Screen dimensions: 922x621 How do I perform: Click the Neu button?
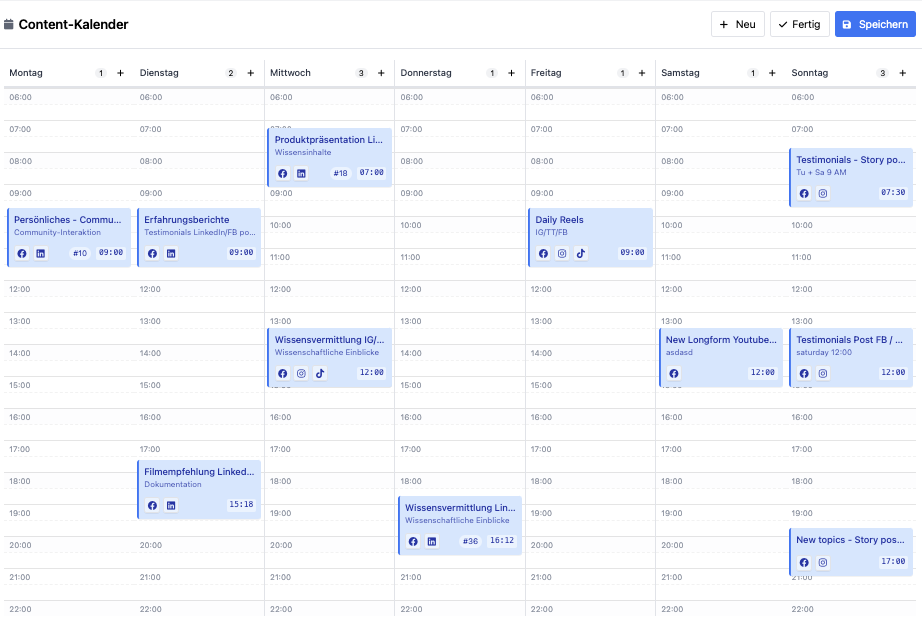pyautogui.click(x=737, y=24)
